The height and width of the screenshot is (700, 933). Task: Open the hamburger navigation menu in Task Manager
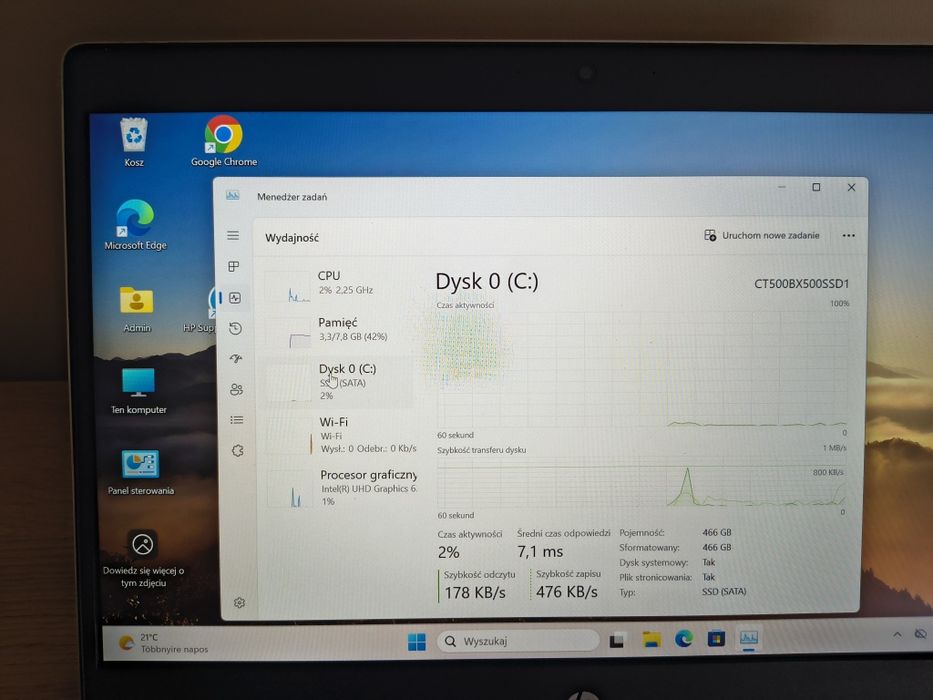pyautogui.click(x=233, y=236)
